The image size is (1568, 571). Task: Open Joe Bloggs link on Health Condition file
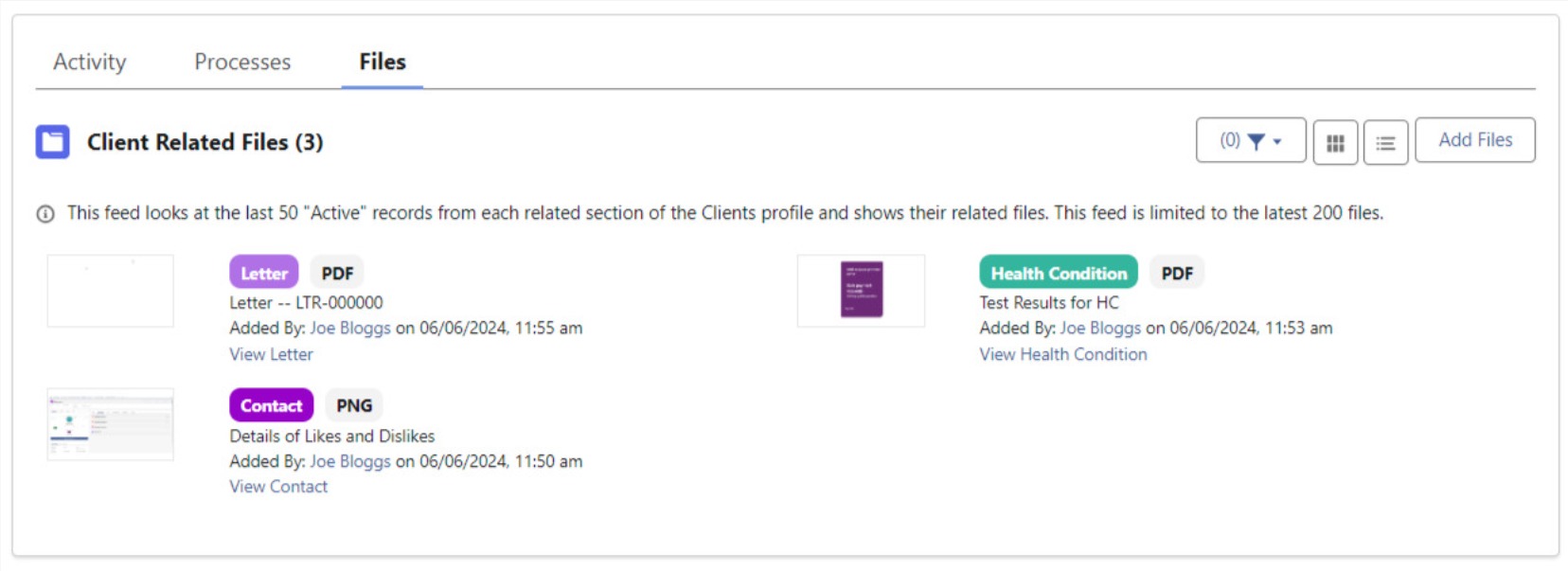[1100, 329]
